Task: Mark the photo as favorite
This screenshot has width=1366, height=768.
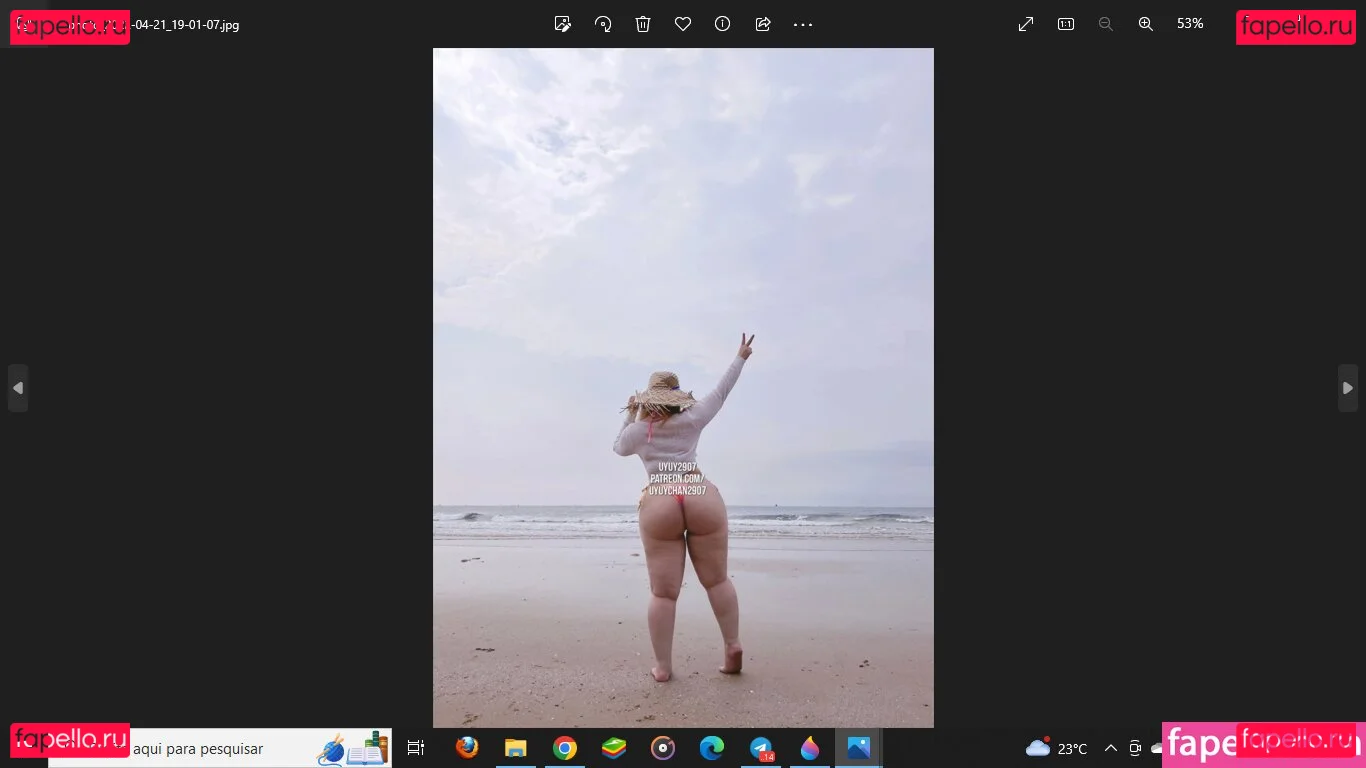Action: pyautogui.click(x=683, y=24)
